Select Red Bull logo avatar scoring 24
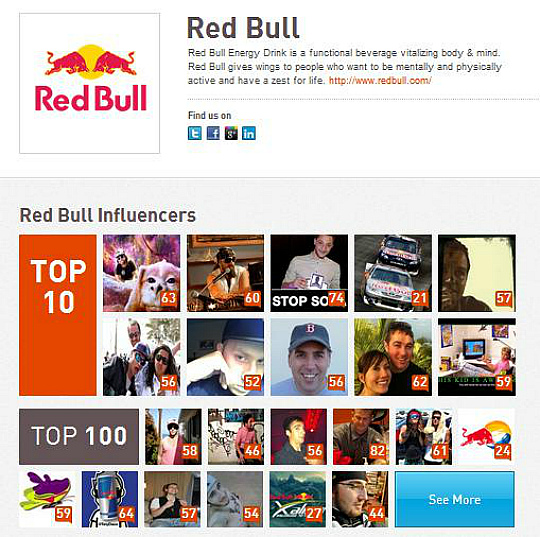Viewport: 540px width, 537px height. (486, 436)
